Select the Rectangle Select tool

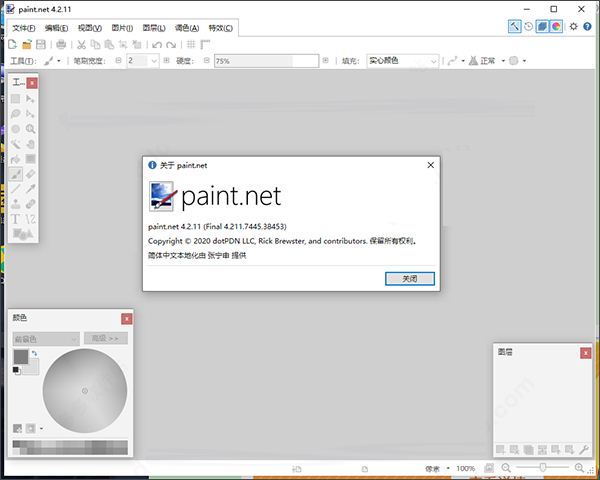coord(15,99)
